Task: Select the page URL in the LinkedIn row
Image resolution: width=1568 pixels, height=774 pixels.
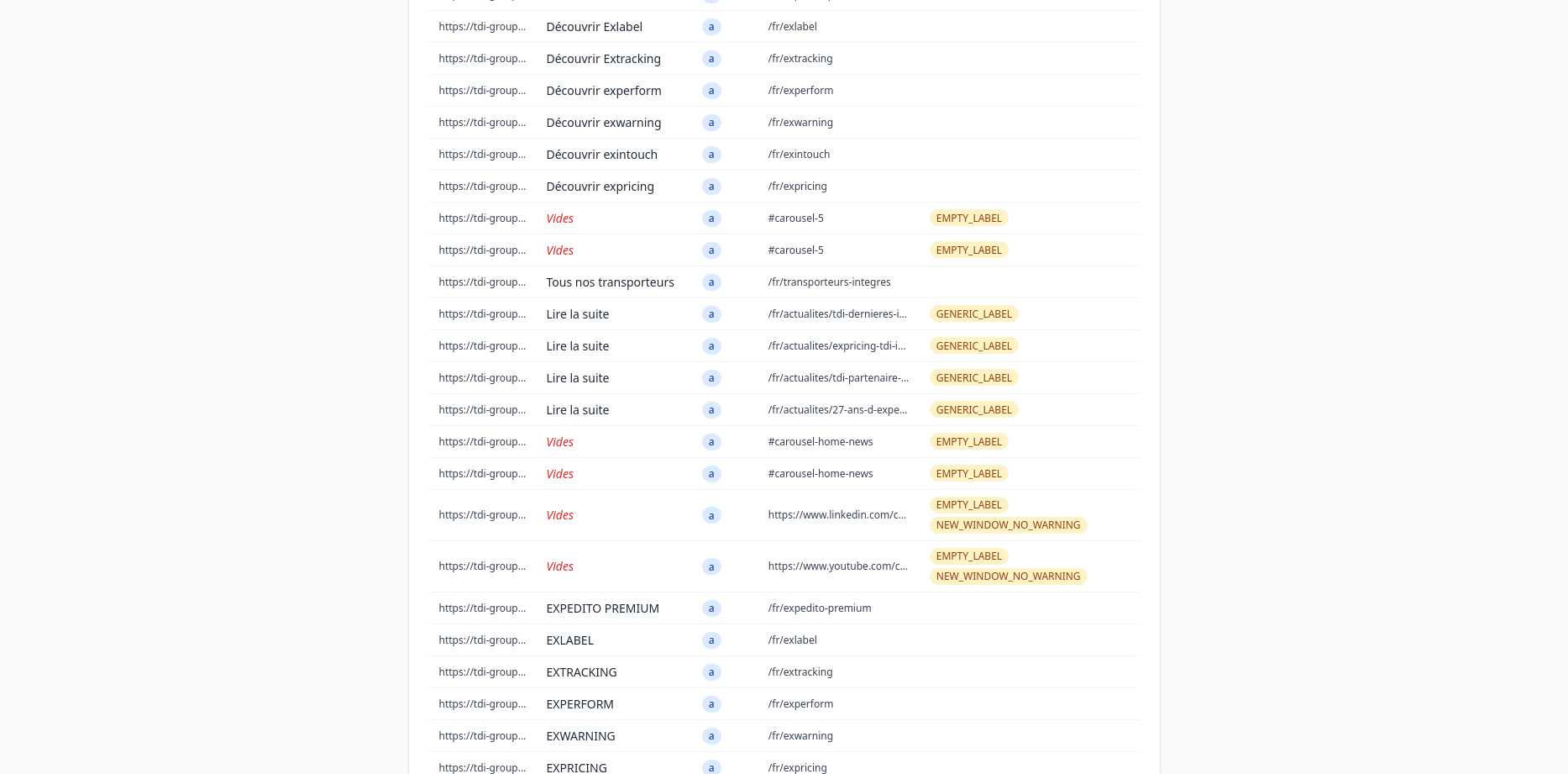Action: [x=482, y=515]
